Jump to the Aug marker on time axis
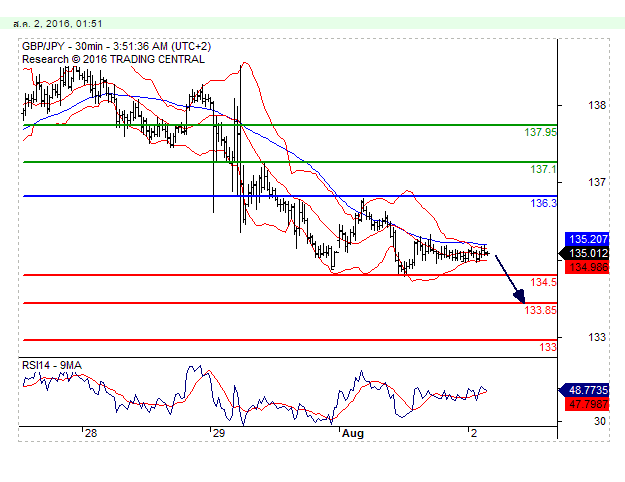 (x=352, y=433)
